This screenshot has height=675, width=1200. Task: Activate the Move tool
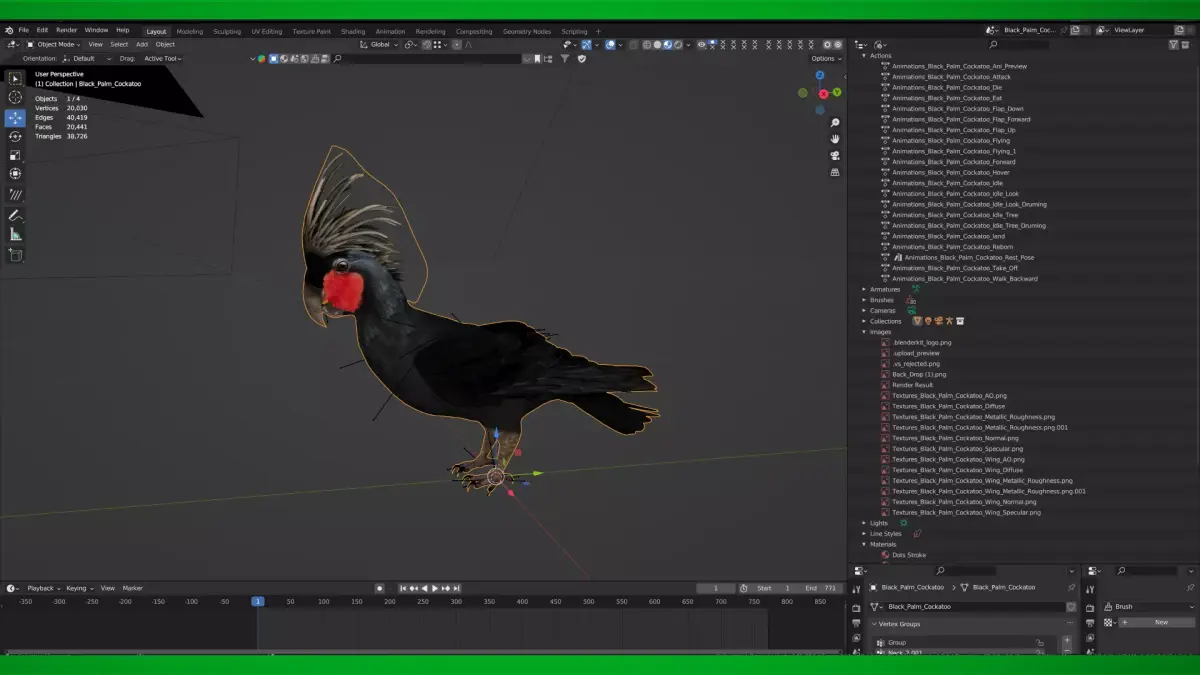point(15,117)
